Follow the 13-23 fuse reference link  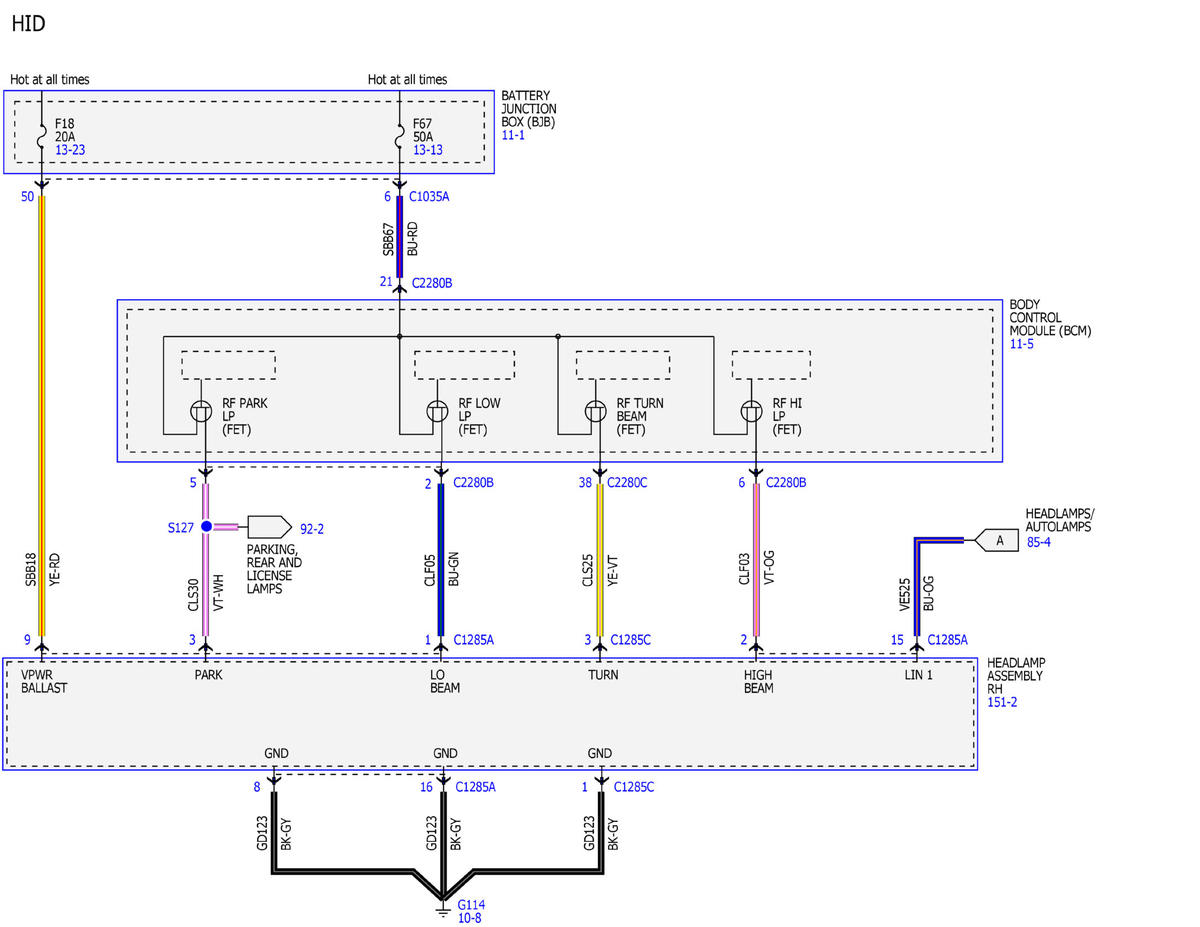click(70, 149)
